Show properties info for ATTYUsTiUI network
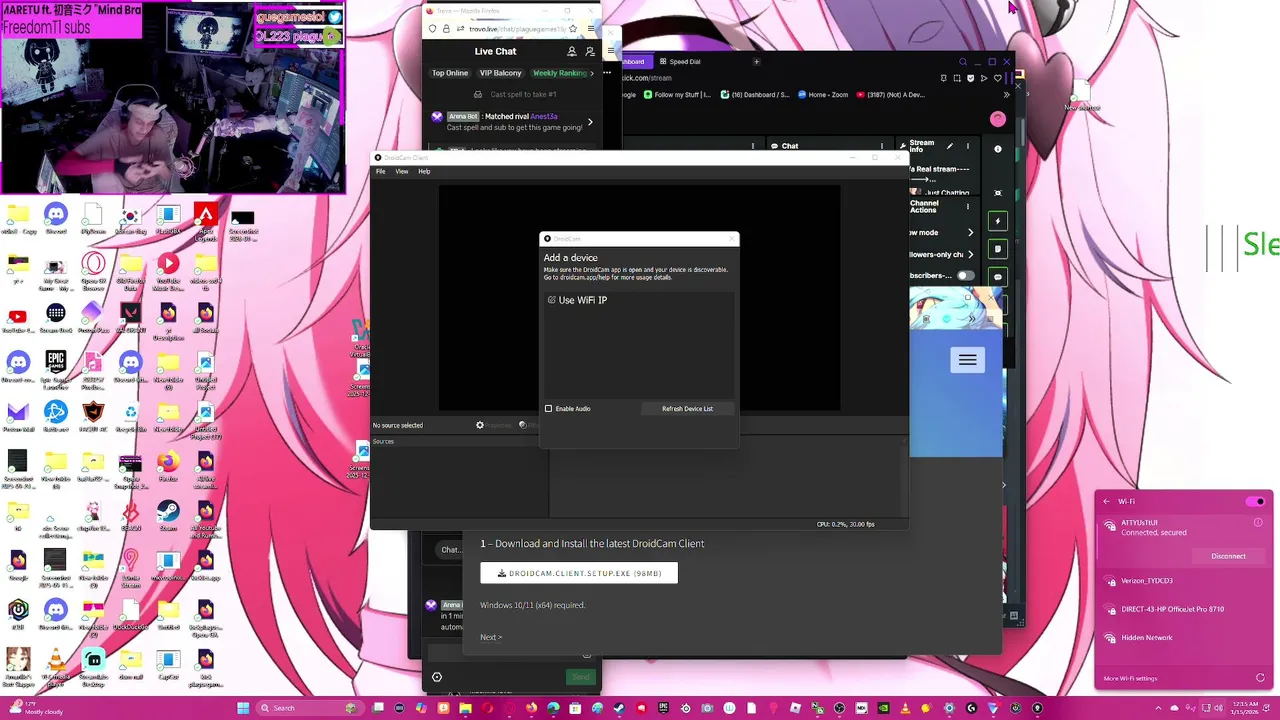This screenshot has height=720, width=1280. pyautogui.click(x=1258, y=522)
